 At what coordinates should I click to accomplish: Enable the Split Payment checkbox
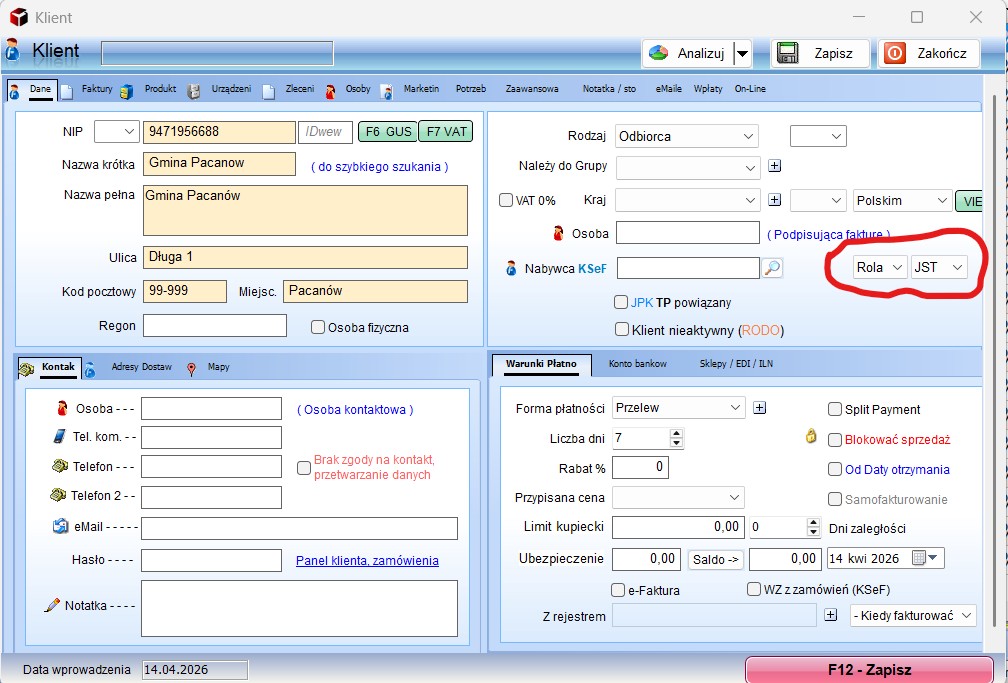[x=834, y=409]
